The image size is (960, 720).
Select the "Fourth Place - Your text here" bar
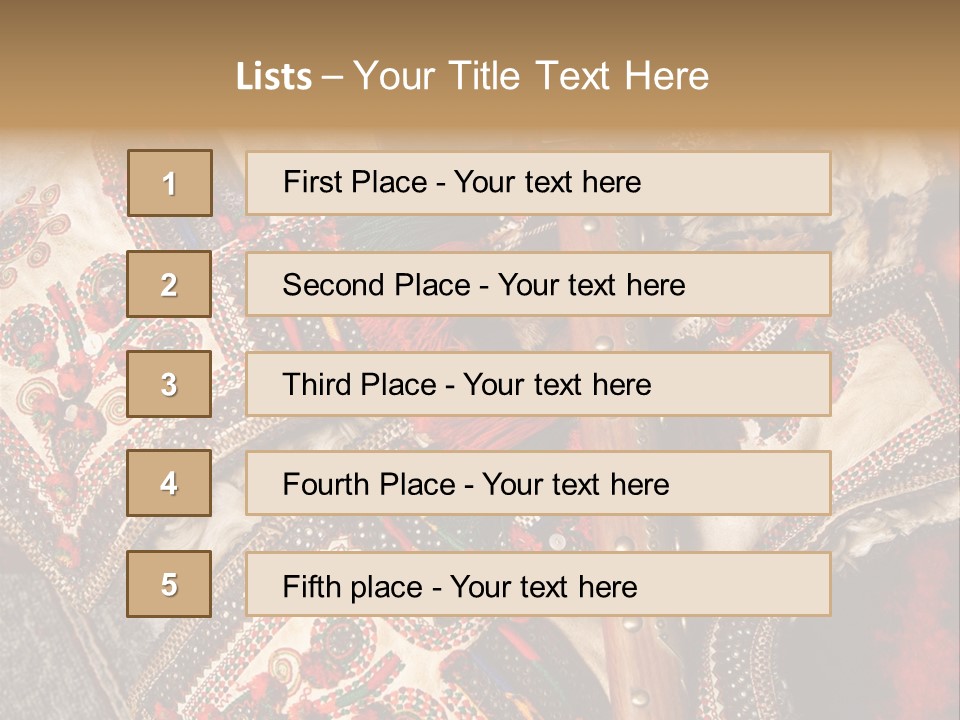(x=538, y=484)
